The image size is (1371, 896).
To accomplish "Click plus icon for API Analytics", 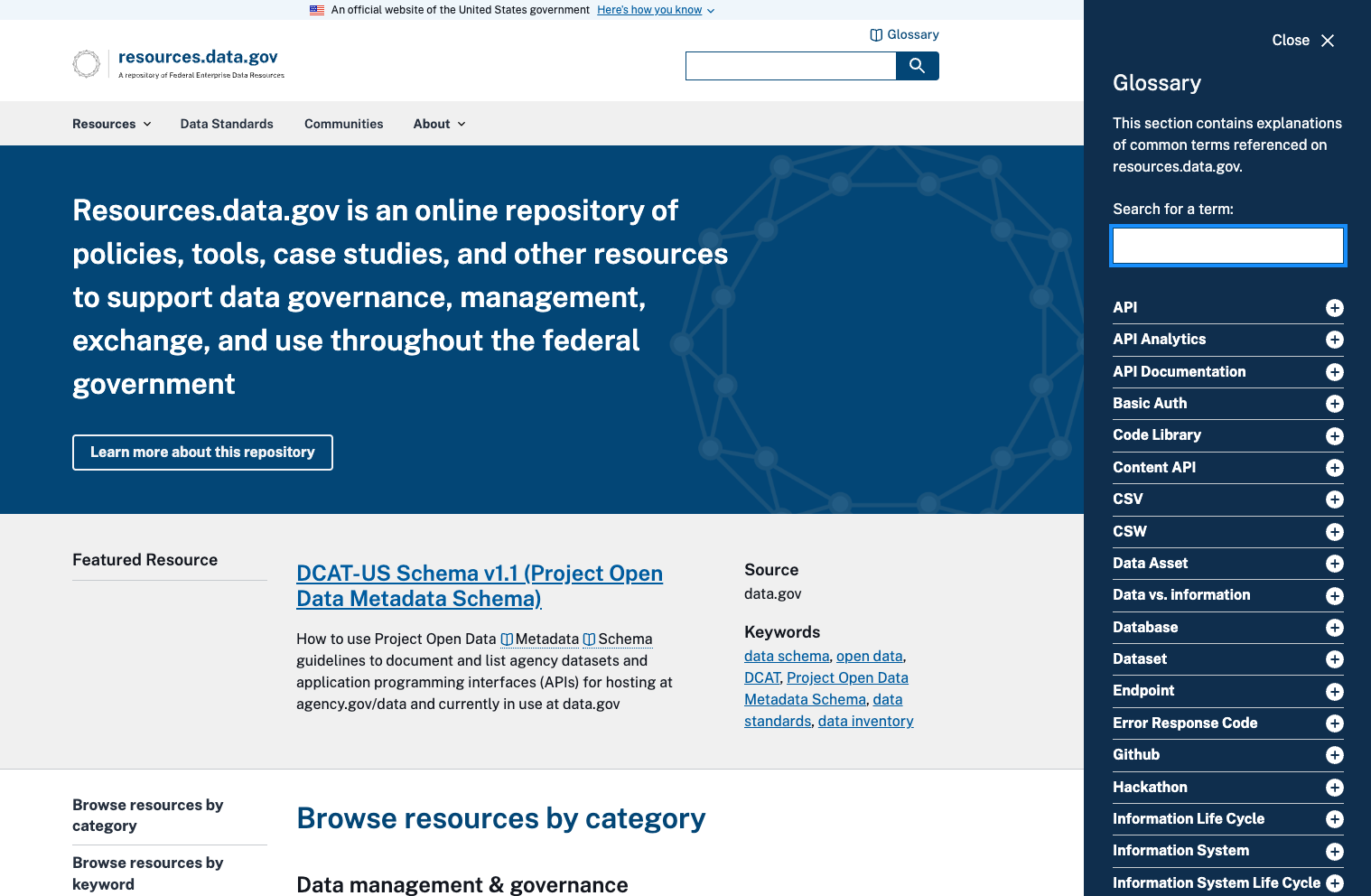I will (1335, 340).
